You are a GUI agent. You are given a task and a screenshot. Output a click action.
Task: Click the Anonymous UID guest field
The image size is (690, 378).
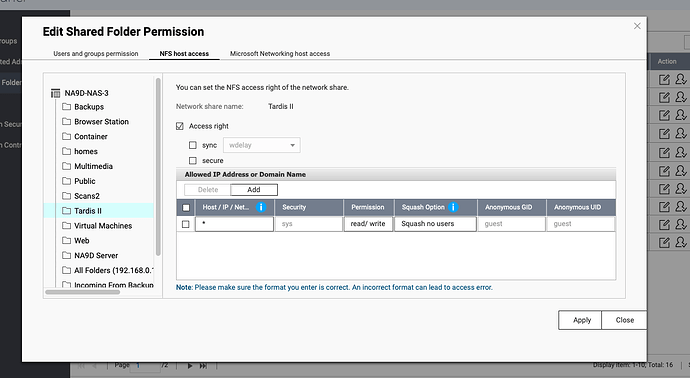click(580, 224)
